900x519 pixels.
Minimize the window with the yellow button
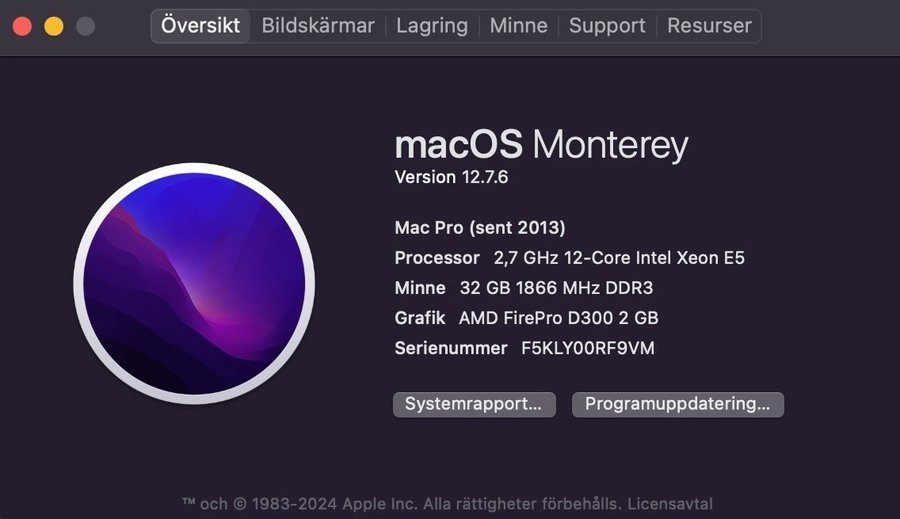(x=54, y=26)
